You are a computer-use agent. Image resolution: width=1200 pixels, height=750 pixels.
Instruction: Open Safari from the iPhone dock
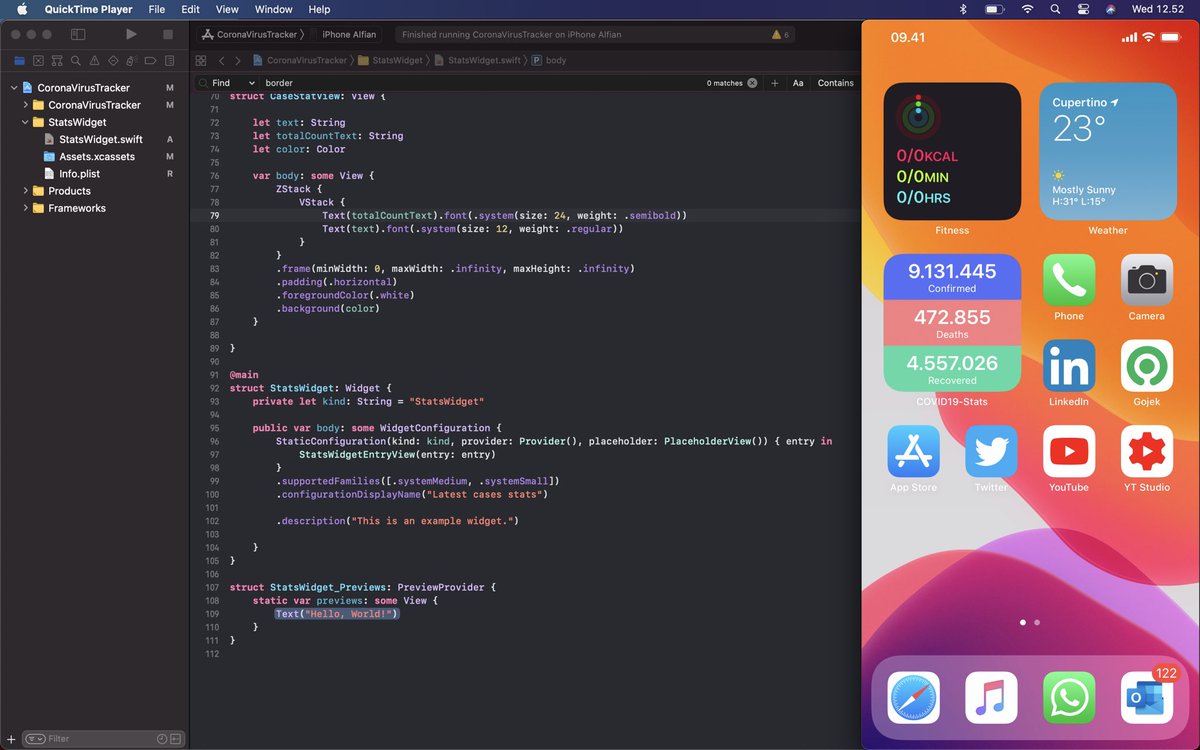[x=913, y=698]
